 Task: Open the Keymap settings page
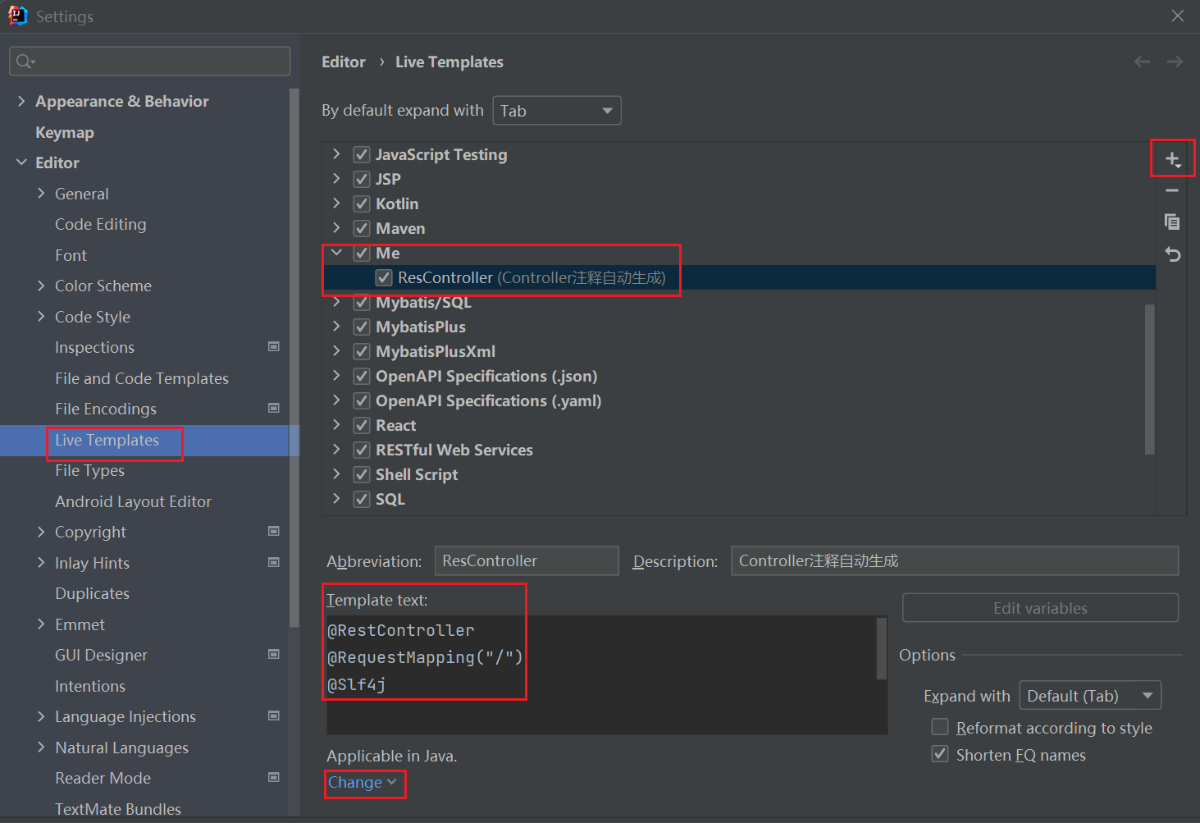[64, 132]
